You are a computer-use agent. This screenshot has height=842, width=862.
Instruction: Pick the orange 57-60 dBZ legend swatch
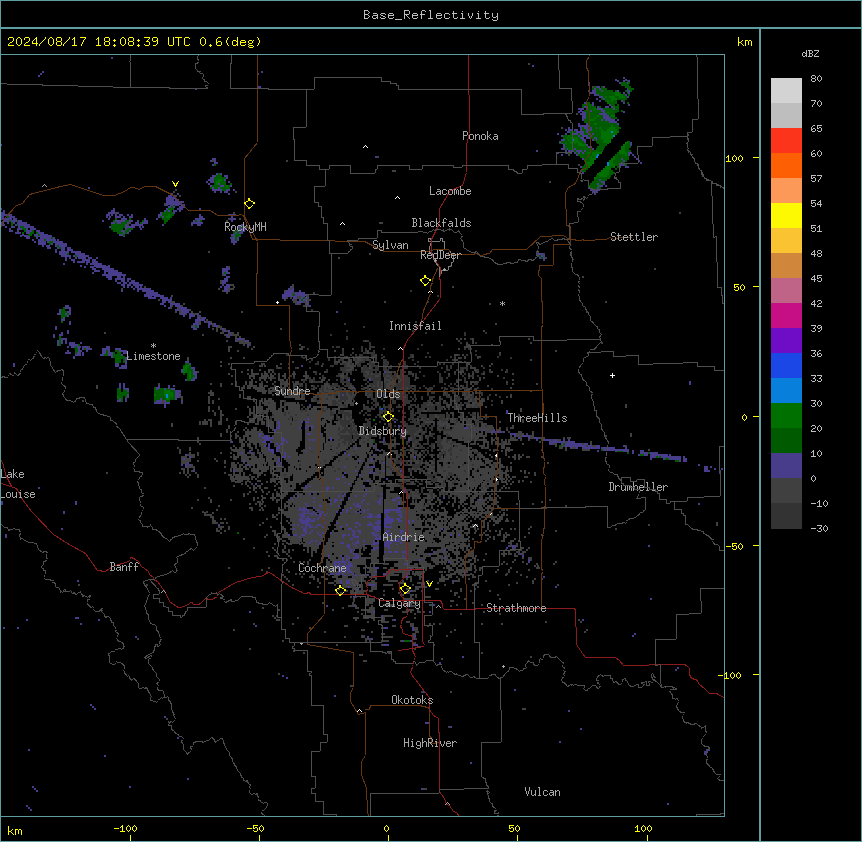(x=786, y=165)
